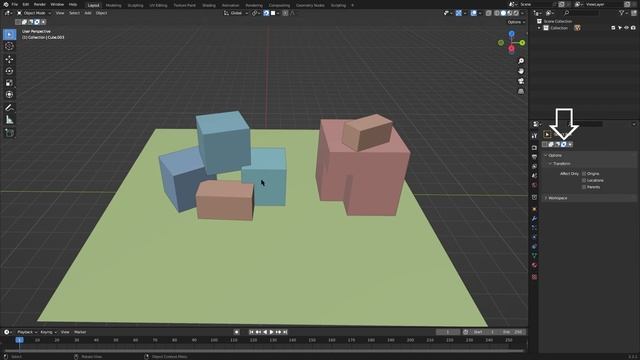This screenshot has width=640, height=360.
Task: Toggle Collection exclude checkbox in the outliner
Action: (613, 28)
